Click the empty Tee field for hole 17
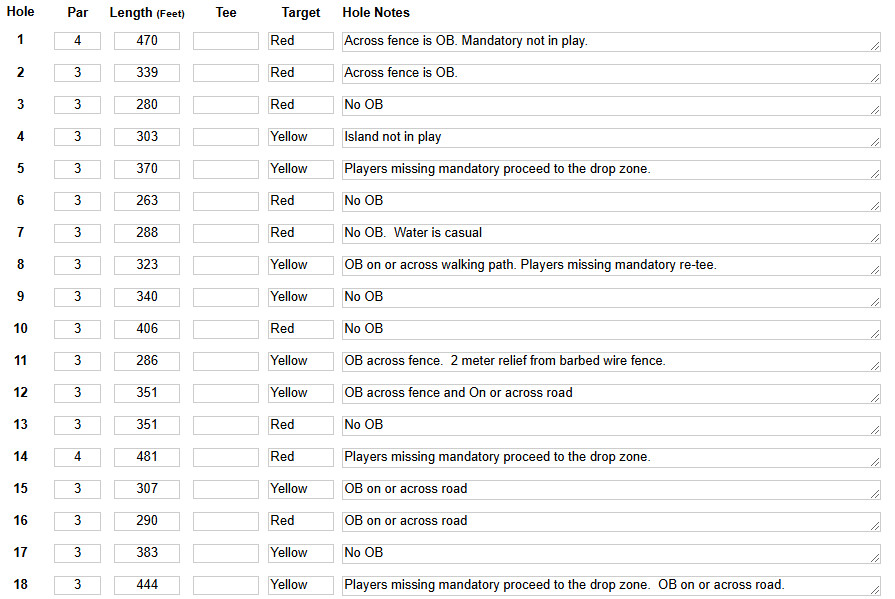This screenshot has height=599, width=895. click(225, 553)
